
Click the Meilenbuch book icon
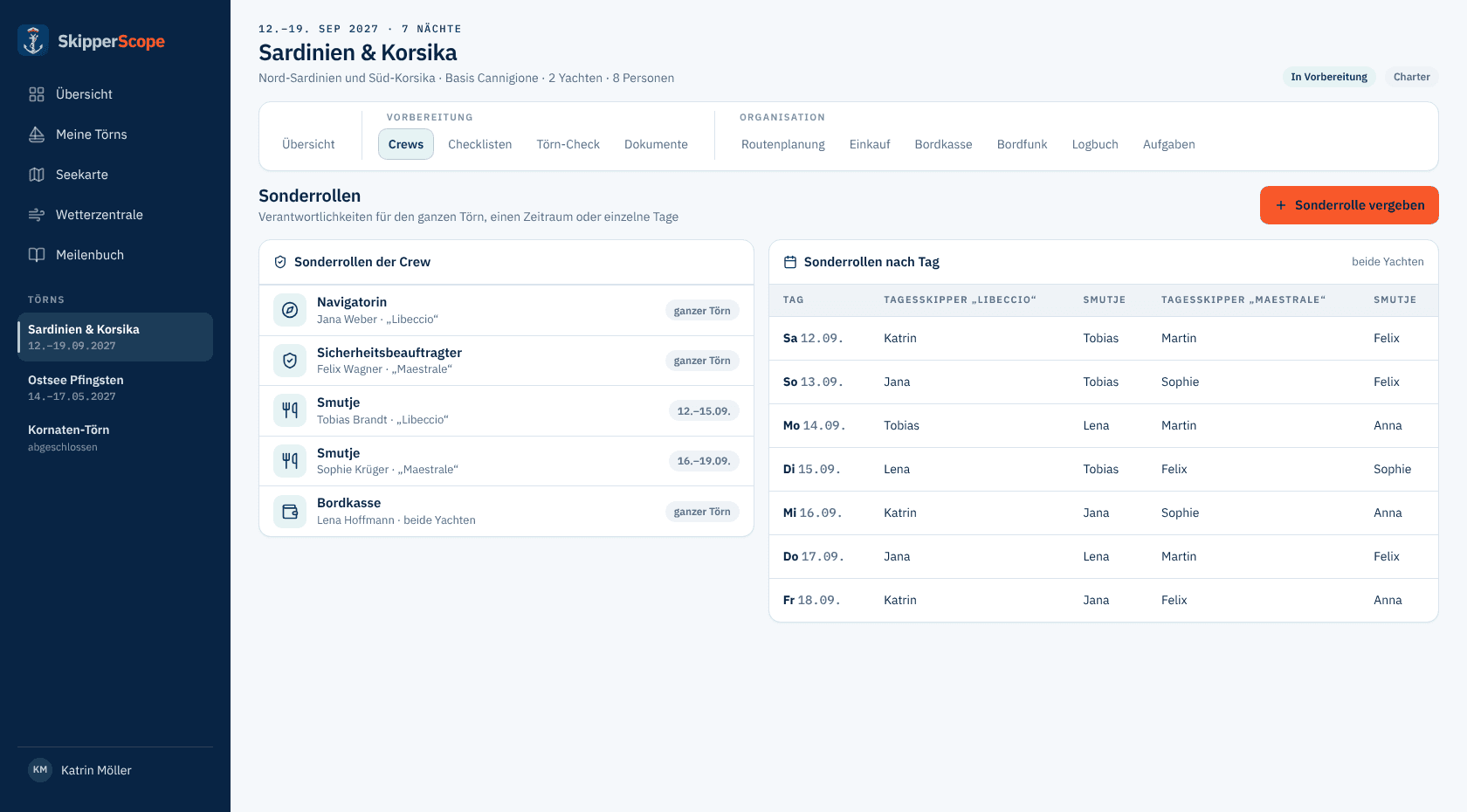pyautogui.click(x=37, y=255)
